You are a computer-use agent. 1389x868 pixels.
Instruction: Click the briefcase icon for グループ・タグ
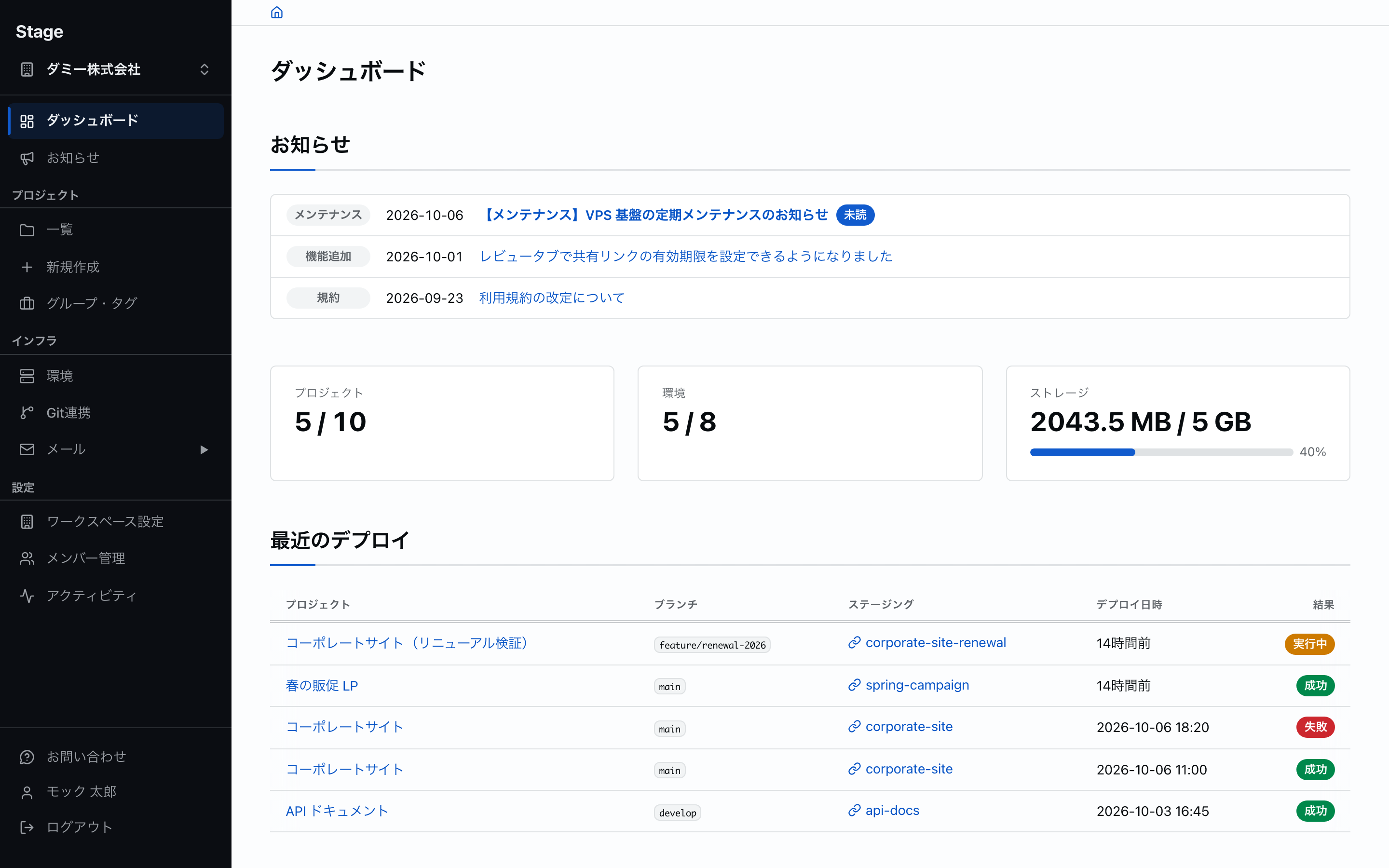pos(27,303)
